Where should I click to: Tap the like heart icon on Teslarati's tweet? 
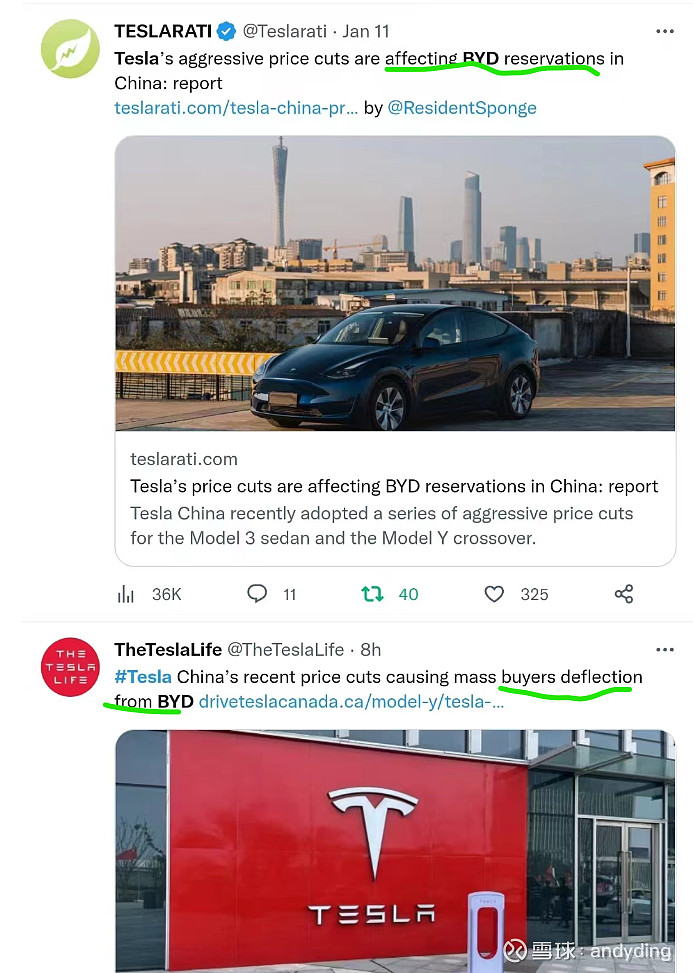tap(494, 593)
